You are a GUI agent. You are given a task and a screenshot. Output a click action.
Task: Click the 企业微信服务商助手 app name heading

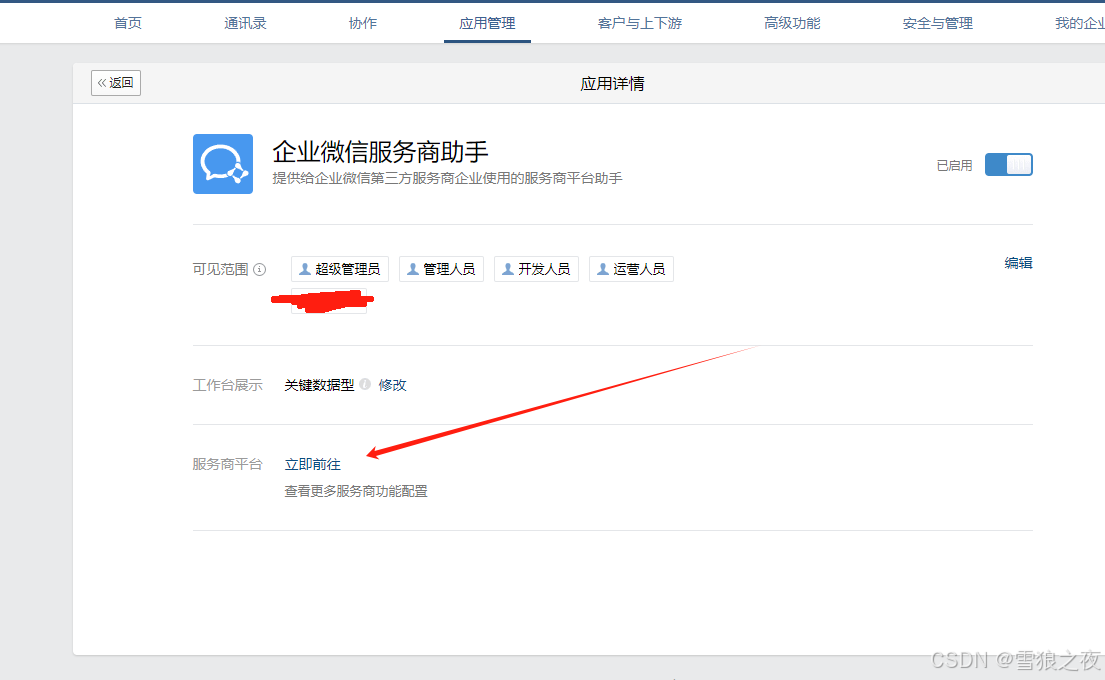click(381, 152)
